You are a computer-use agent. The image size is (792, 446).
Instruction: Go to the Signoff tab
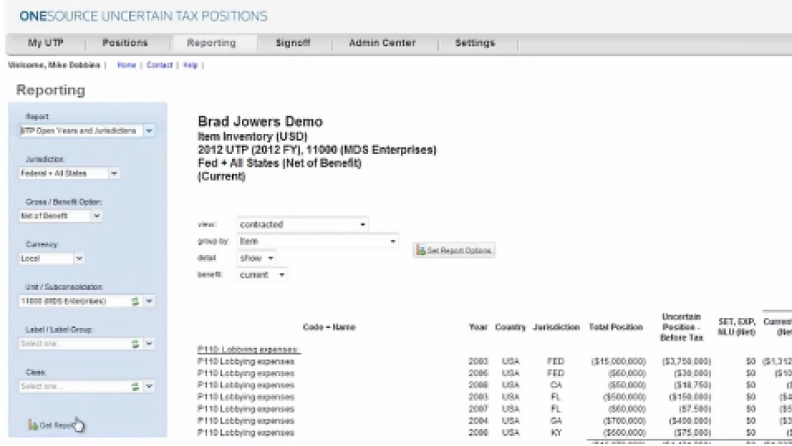coord(292,43)
